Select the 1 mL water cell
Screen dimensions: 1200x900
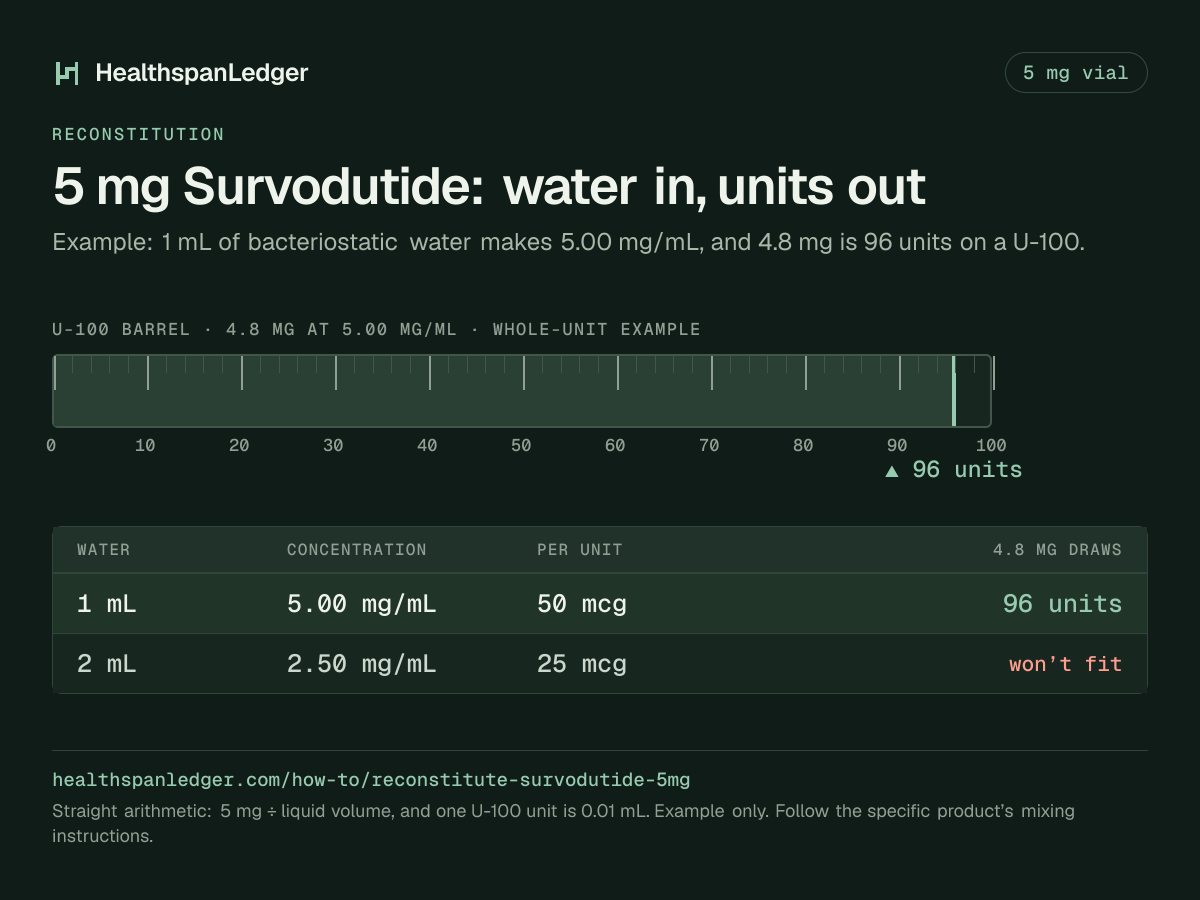click(107, 604)
